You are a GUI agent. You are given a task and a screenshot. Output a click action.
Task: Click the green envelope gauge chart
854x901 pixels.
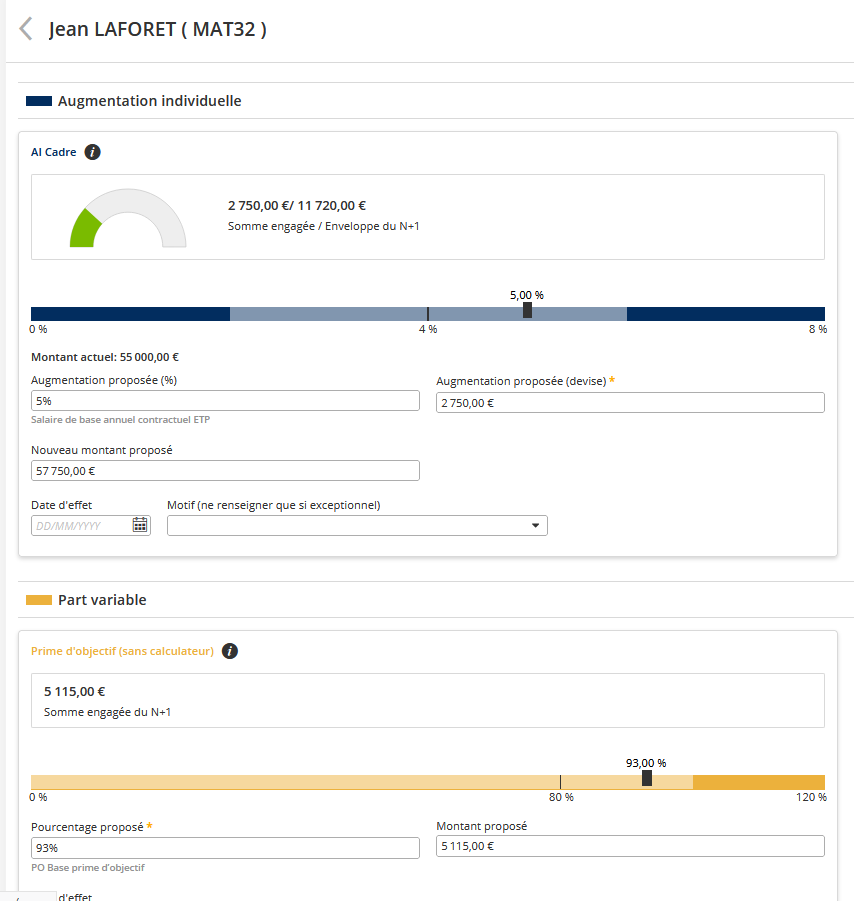(x=127, y=219)
